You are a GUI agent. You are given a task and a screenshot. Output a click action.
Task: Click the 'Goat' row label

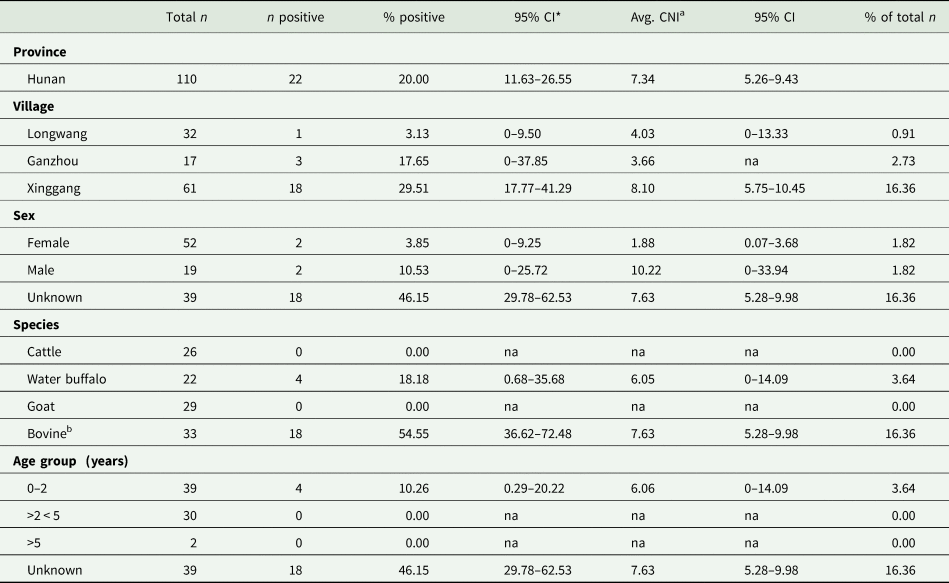pyautogui.click(x=44, y=406)
